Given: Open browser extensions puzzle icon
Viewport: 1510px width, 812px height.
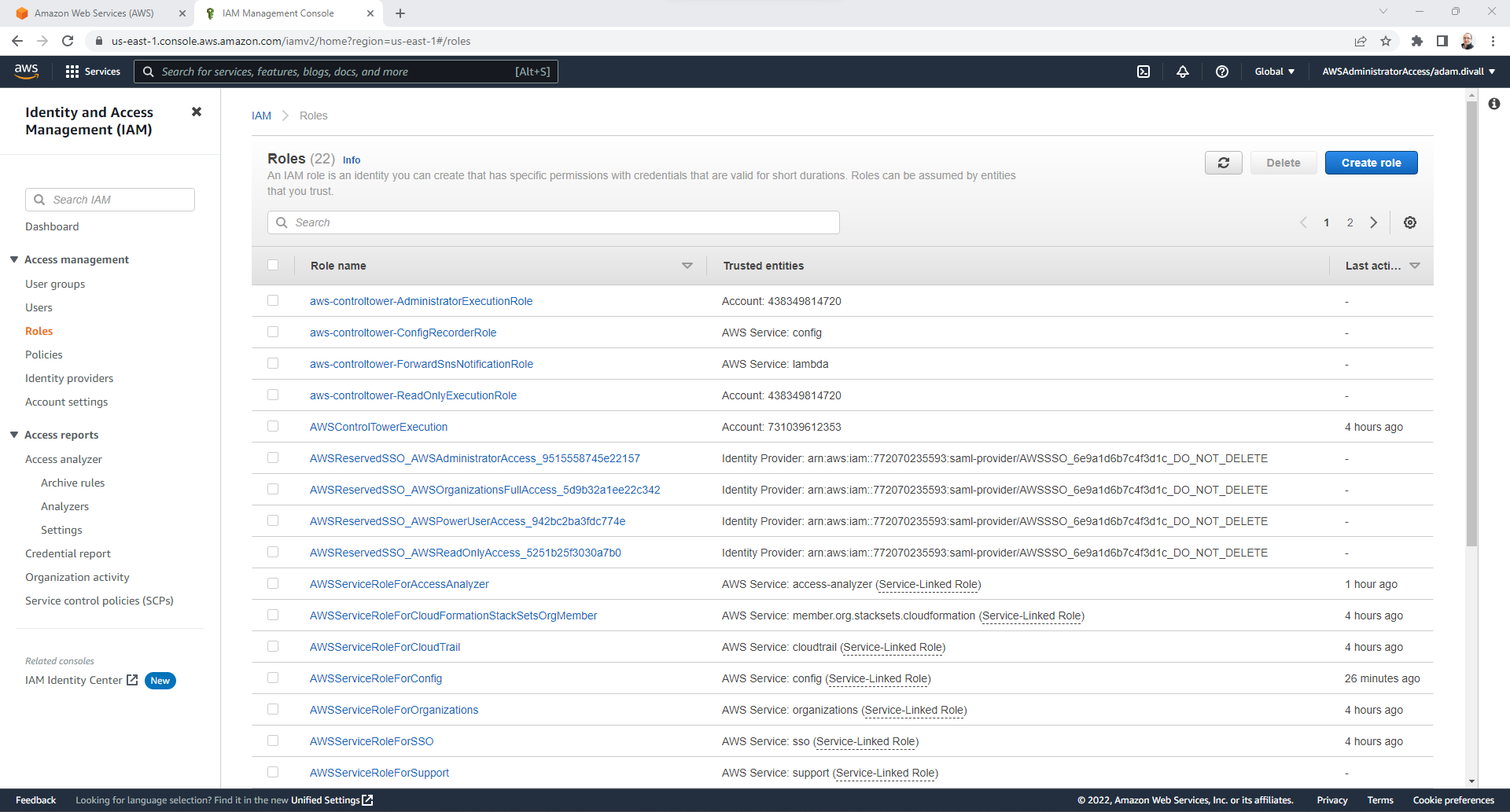Looking at the screenshot, I should (1417, 41).
